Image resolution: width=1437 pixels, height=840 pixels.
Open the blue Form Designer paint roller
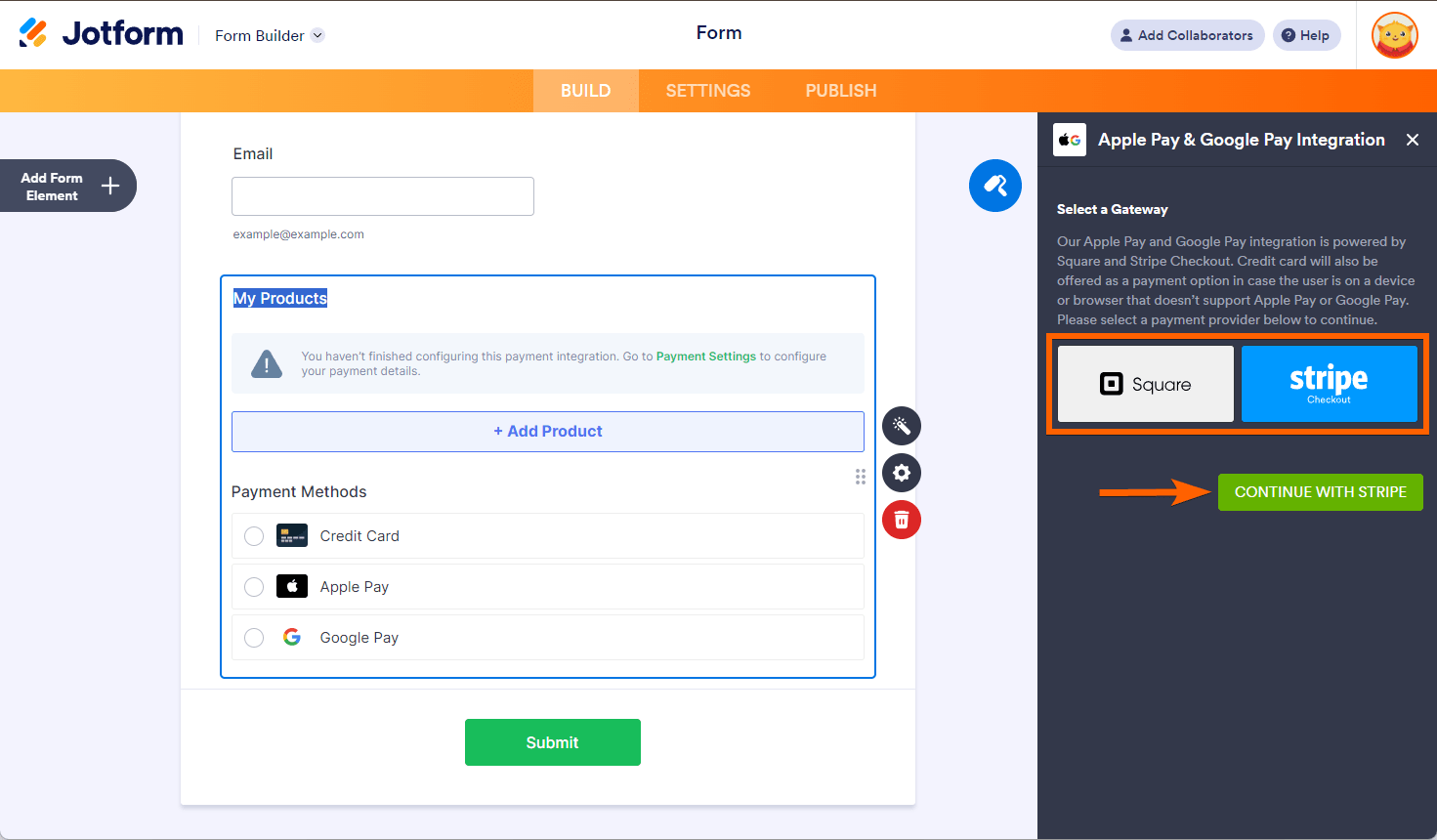pos(995,186)
